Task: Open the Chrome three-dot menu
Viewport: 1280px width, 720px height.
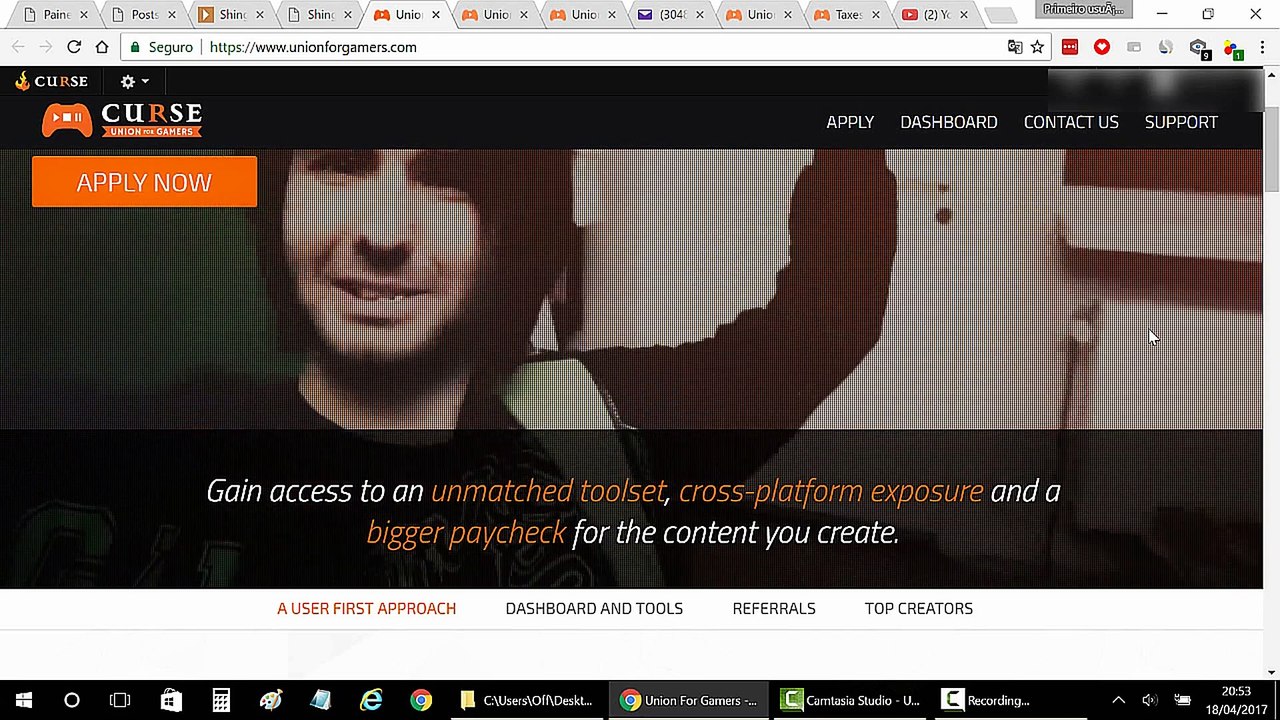Action: tap(1262, 47)
